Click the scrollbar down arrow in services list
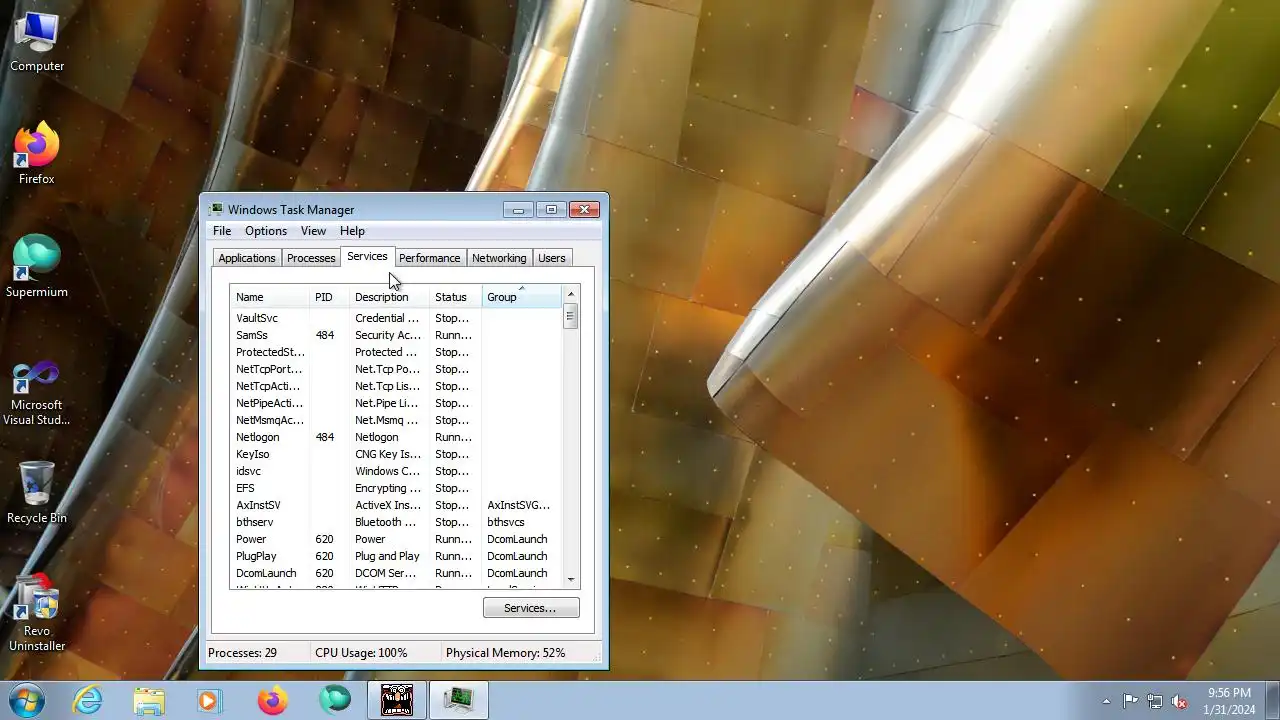The width and height of the screenshot is (1280, 720). coord(571,579)
